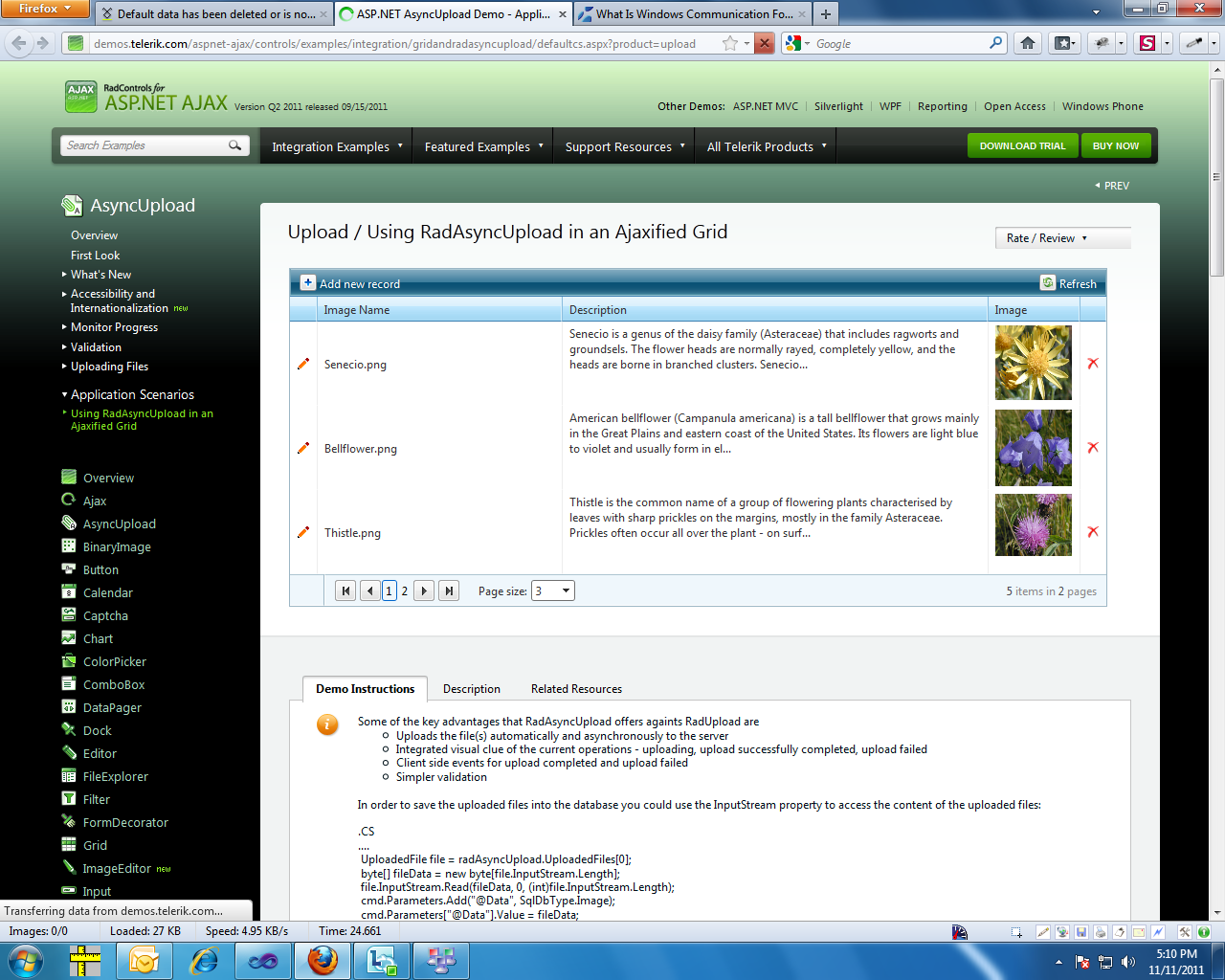Expand Integration Examples menu
Screen dimensions: 1225x980
tap(336, 146)
